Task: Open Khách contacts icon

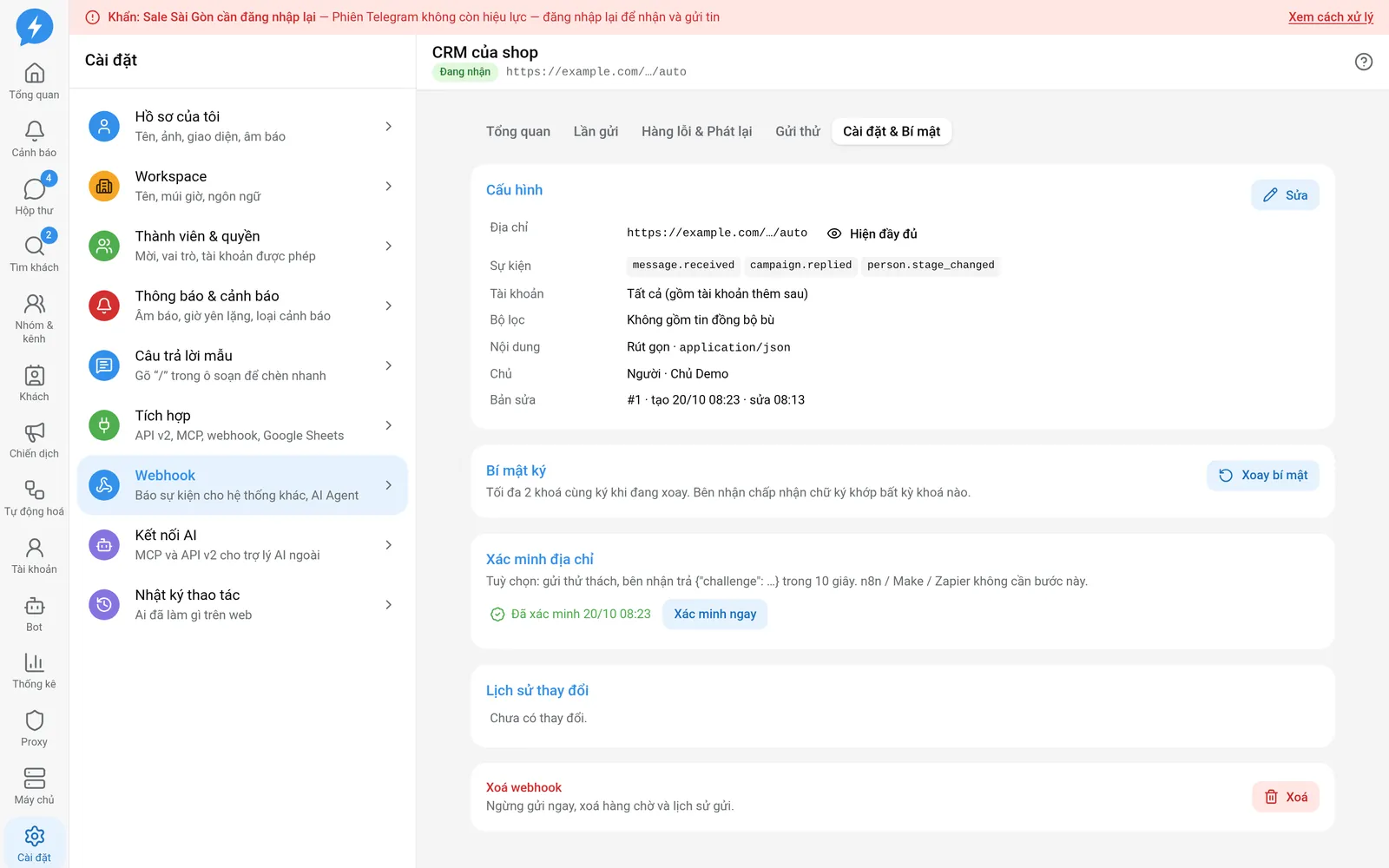Action: [x=35, y=383]
